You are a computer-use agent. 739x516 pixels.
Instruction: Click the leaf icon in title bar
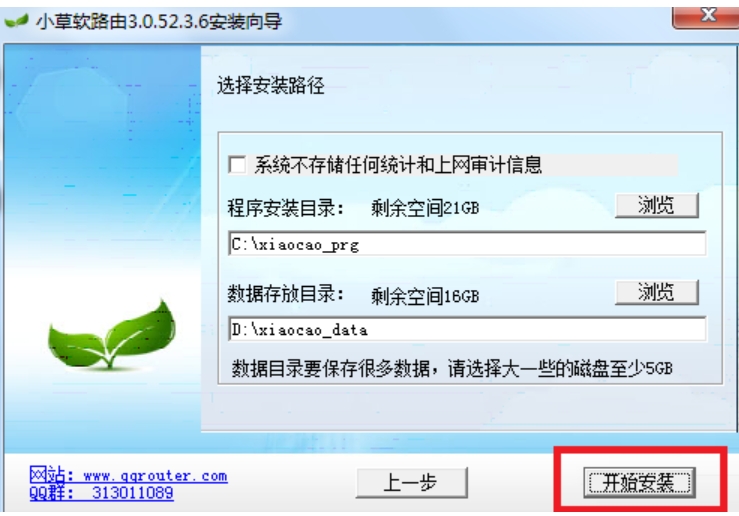[16, 22]
